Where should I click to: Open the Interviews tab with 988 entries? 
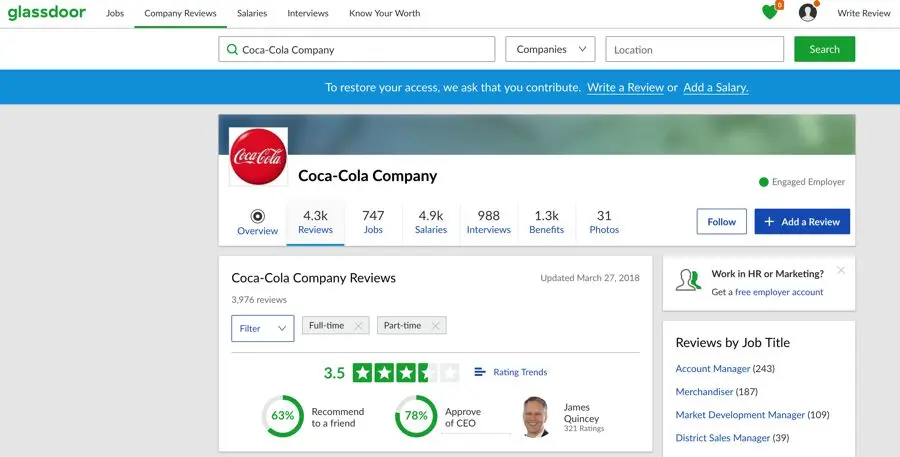[x=488, y=222]
